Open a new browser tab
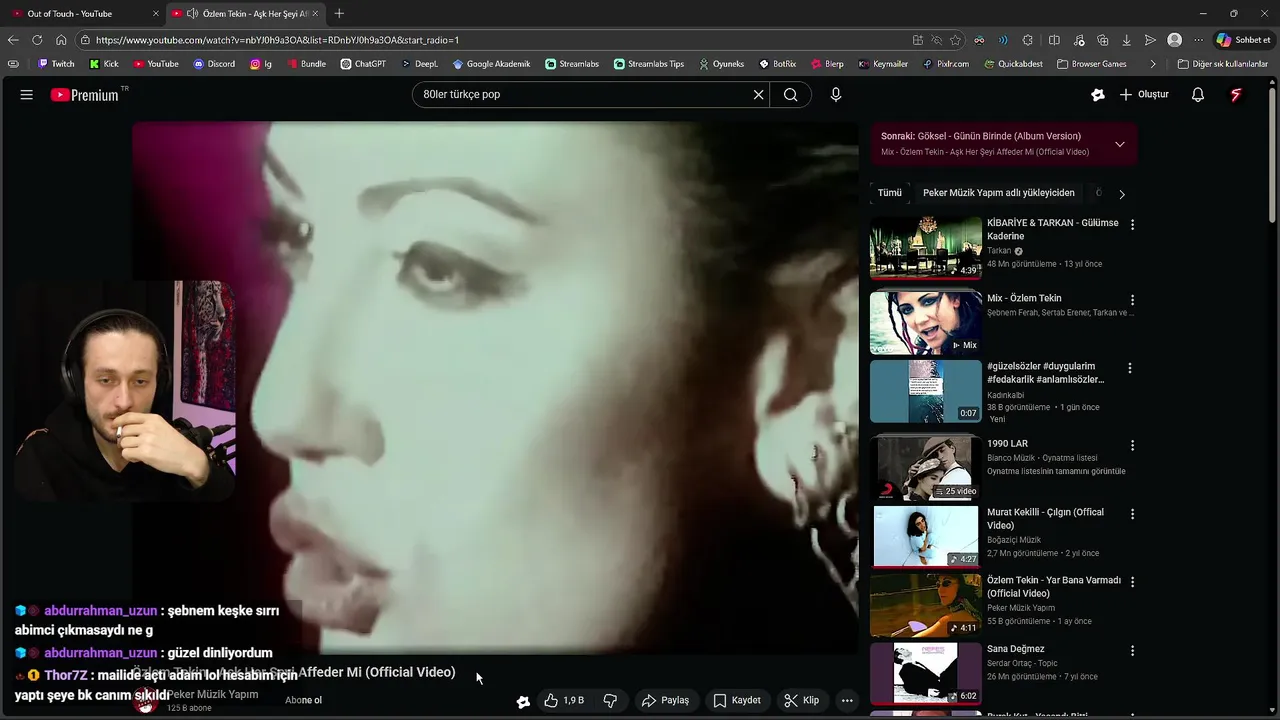1280x720 pixels. [x=339, y=14]
